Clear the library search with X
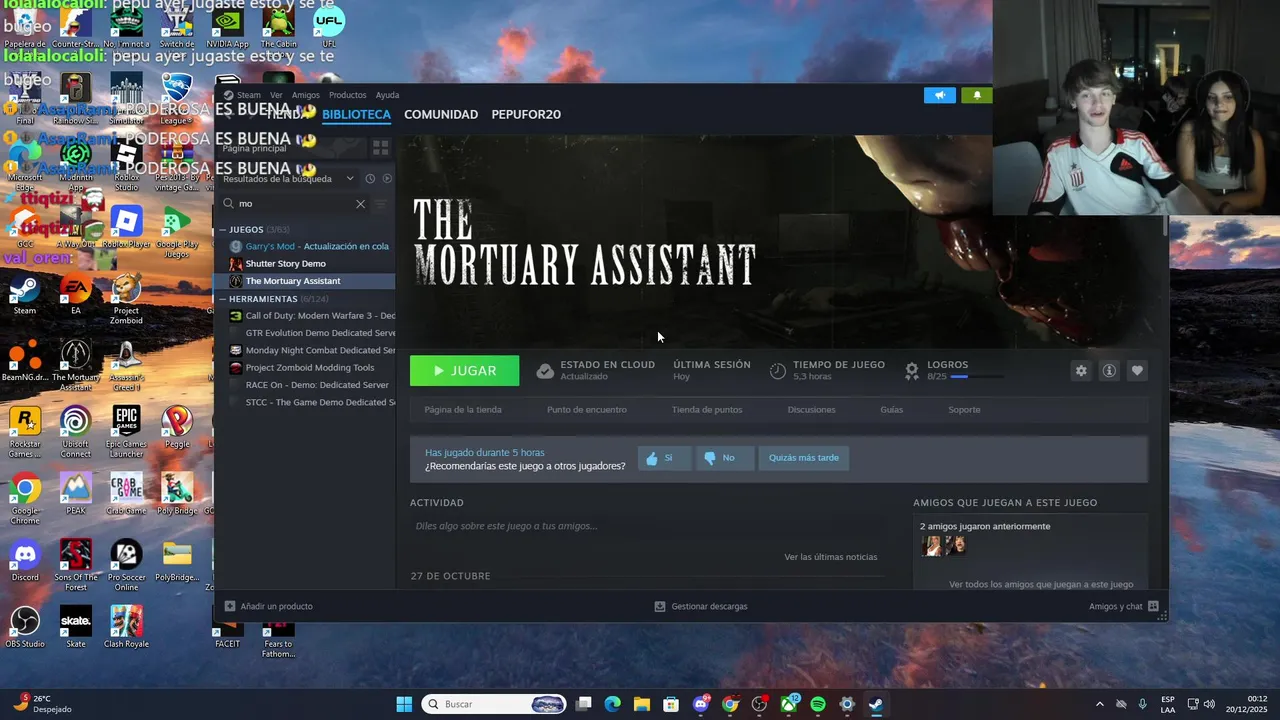The width and height of the screenshot is (1280, 720). [361, 204]
